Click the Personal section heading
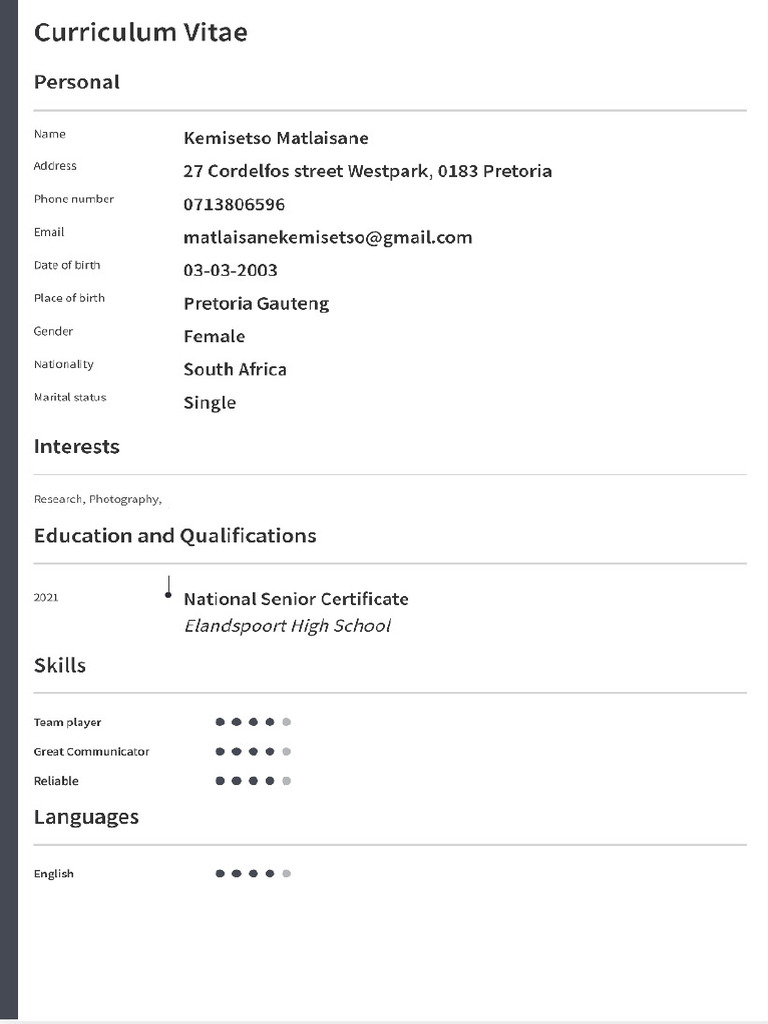768x1024 pixels. click(x=77, y=83)
